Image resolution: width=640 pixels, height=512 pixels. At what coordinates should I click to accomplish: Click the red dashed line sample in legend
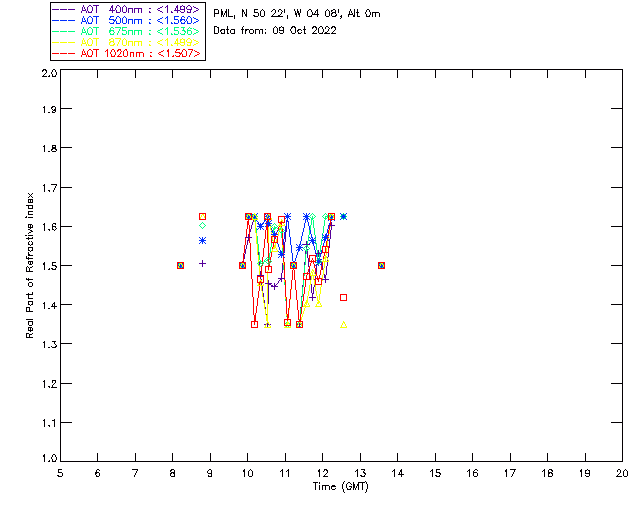pos(64,53)
